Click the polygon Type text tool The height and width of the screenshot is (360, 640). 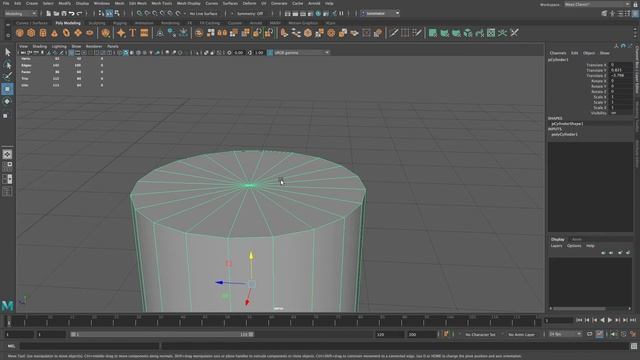pos(133,33)
